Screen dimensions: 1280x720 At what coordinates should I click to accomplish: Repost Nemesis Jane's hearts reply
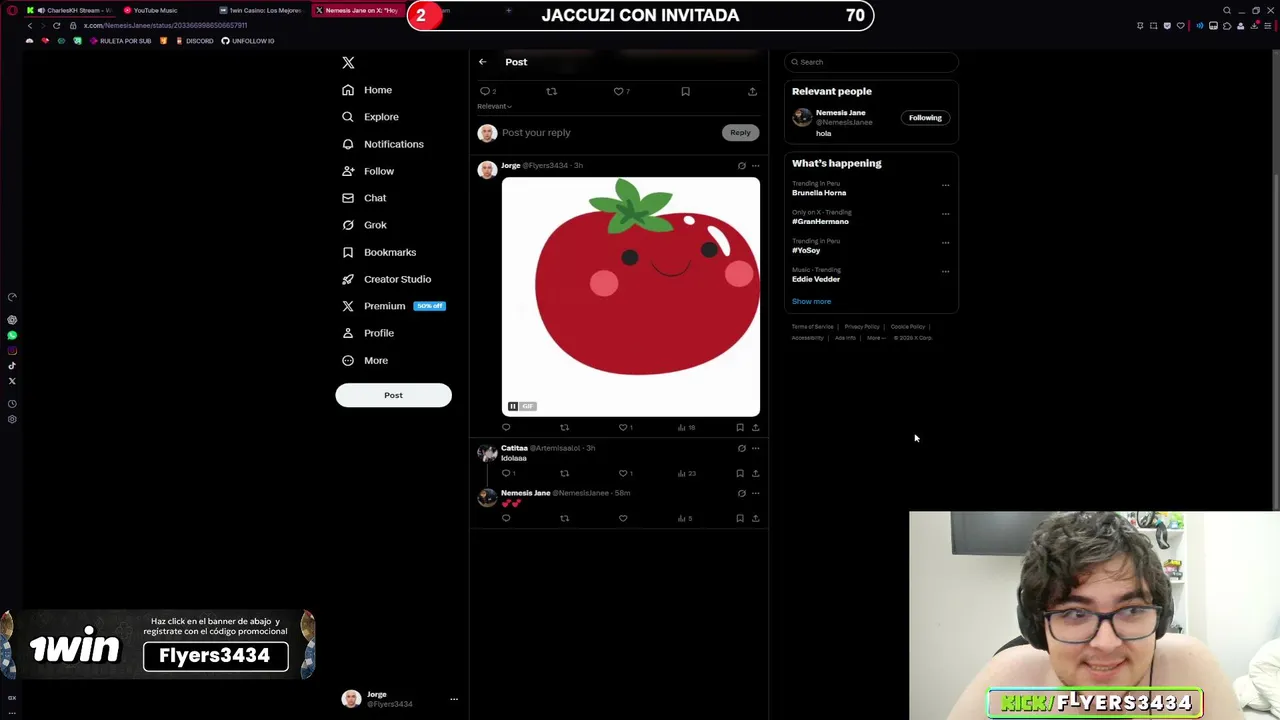564,518
